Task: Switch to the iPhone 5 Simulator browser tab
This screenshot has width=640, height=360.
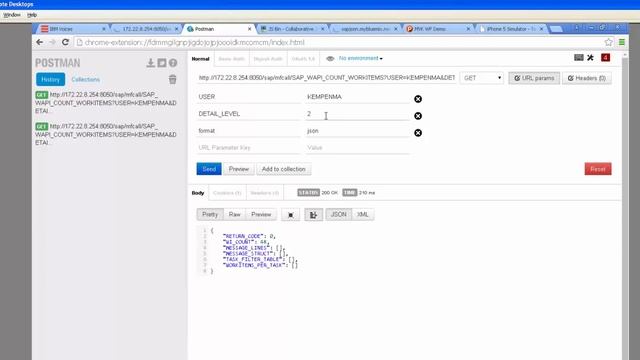Action: (511, 29)
